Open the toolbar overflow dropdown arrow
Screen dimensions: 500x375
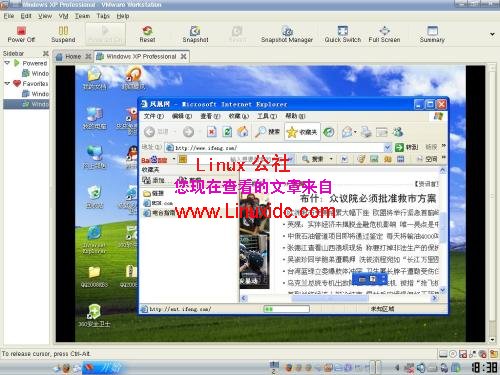492,34
